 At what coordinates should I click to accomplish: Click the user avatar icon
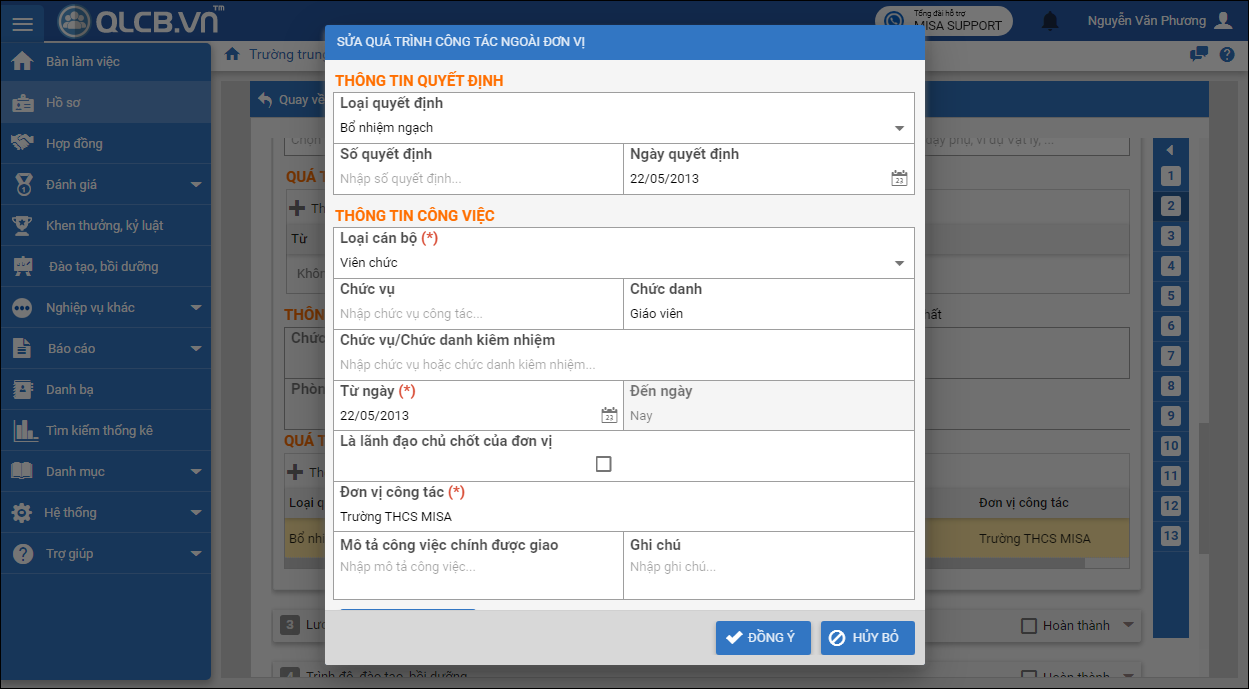point(1224,21)
